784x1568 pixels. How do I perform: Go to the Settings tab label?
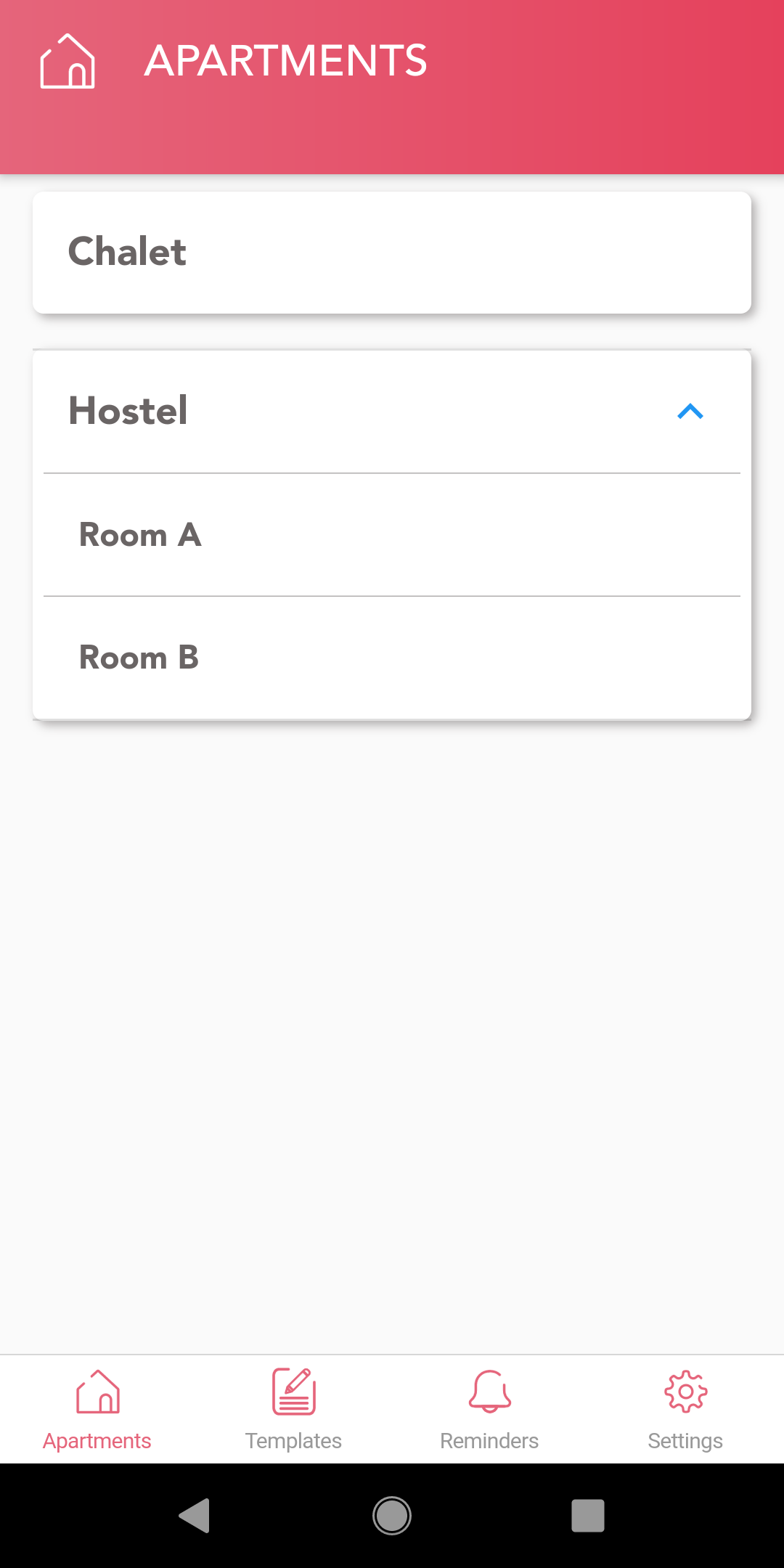(685, 1441)
